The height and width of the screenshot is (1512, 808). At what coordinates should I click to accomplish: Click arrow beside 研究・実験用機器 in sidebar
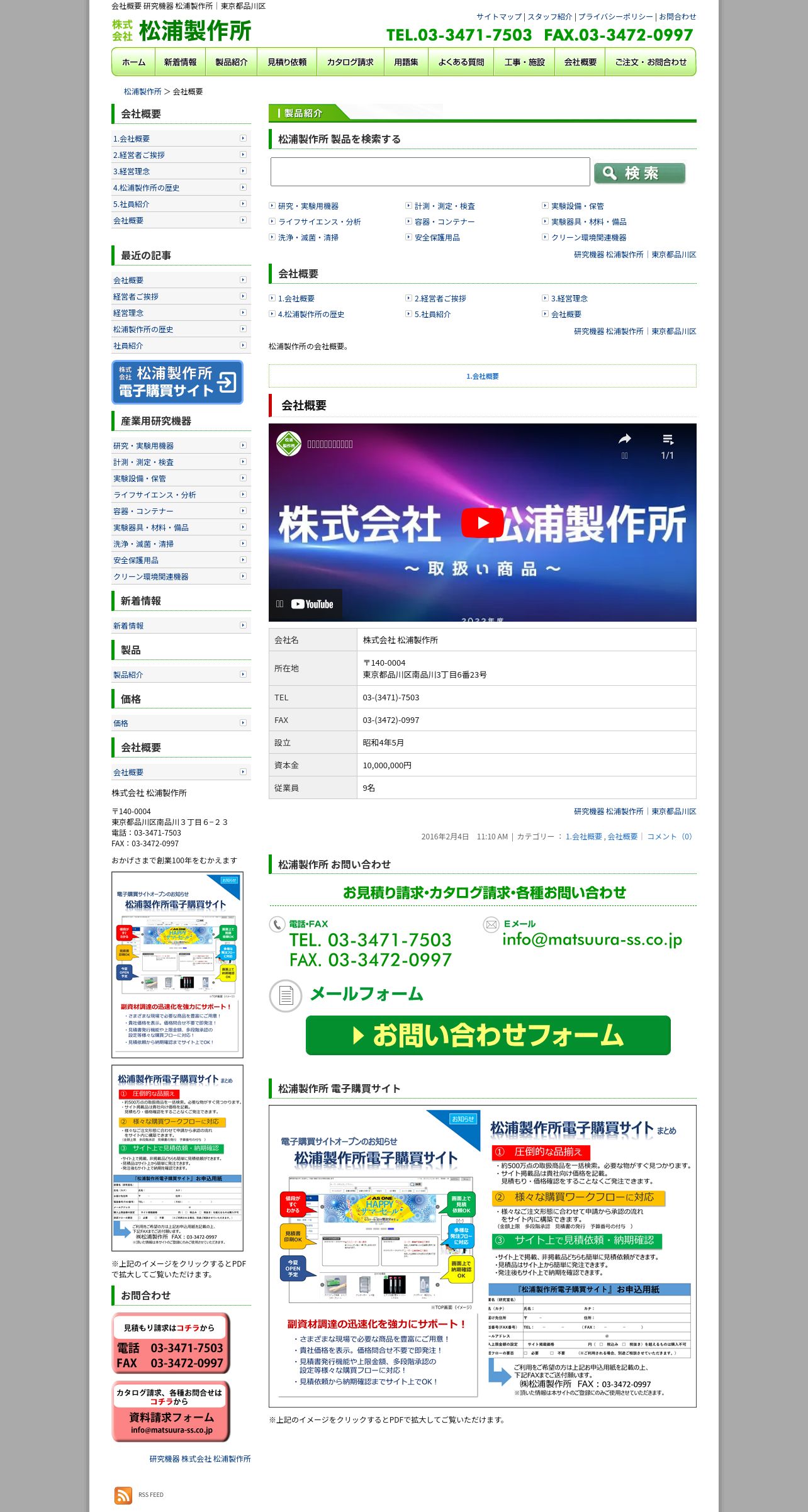(x=243, y=445)
